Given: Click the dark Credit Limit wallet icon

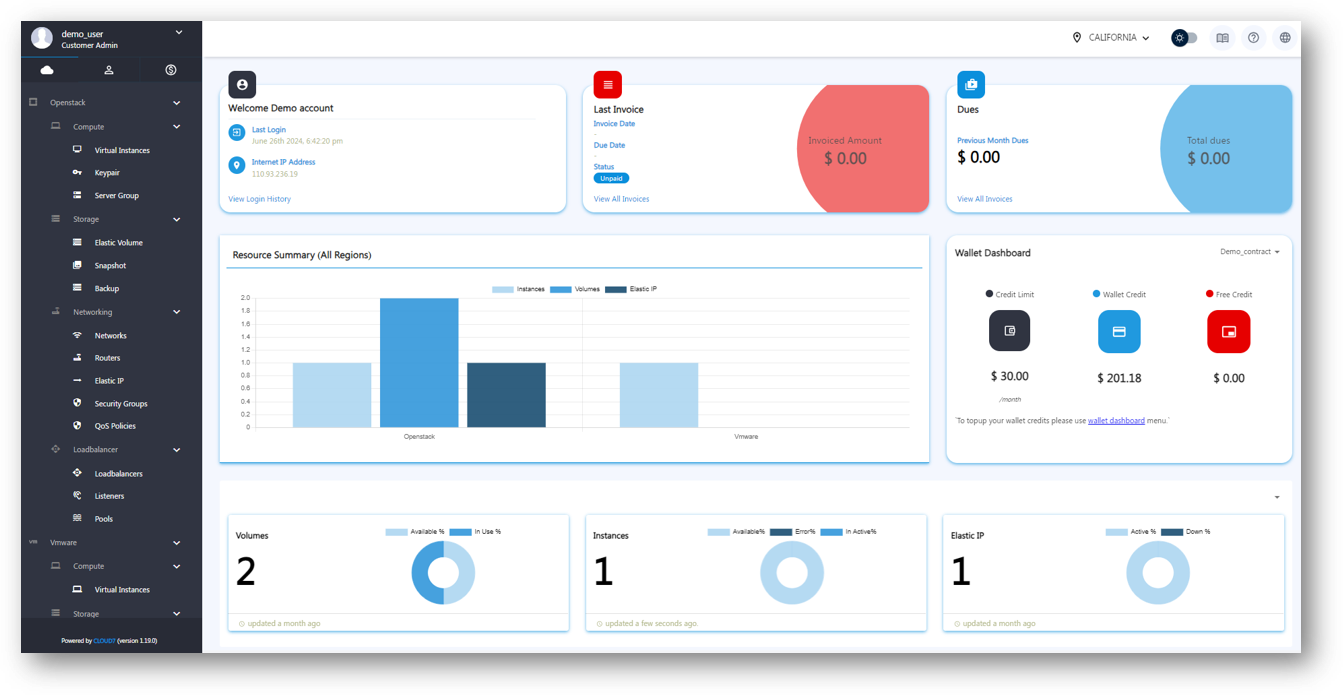Looking at the screenshot, I should point(1009,331).
